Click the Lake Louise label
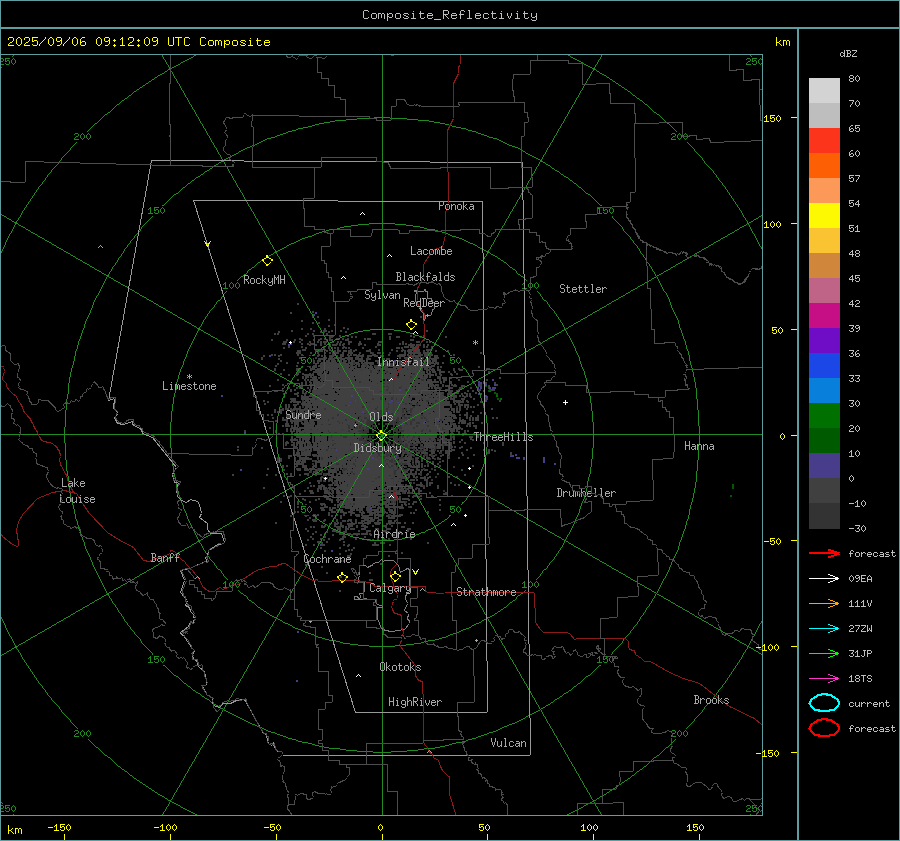This screenshot has height=841, width=900. tap(77, 491)
